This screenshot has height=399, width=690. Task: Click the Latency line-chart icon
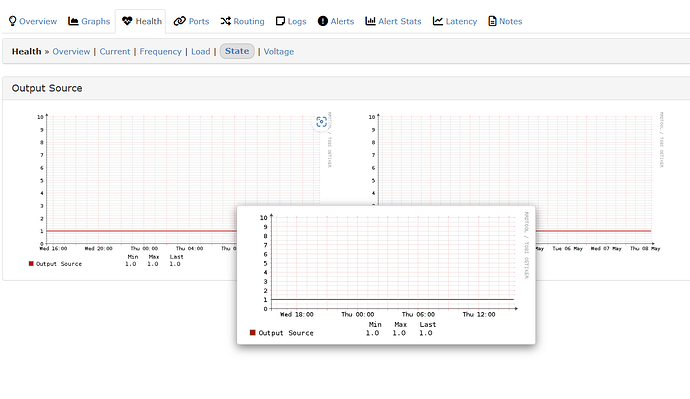438,21
